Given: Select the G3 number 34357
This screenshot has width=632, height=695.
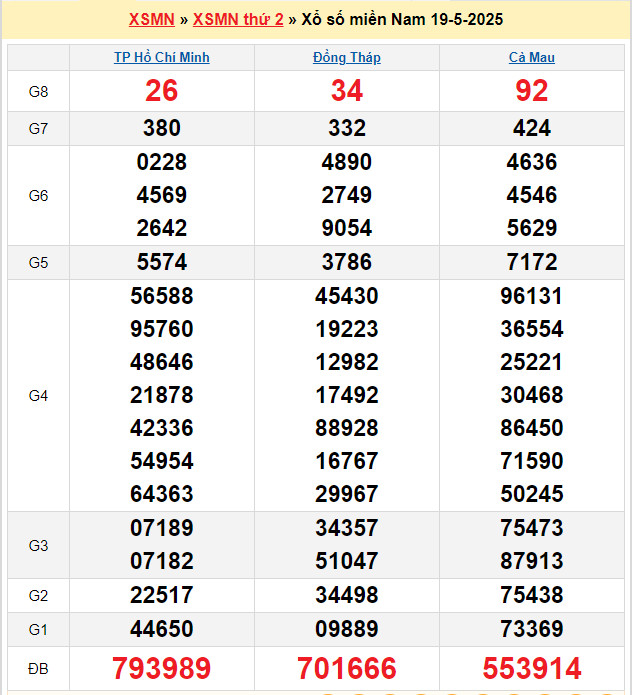Looking at the screenshot, I should 347,528.
